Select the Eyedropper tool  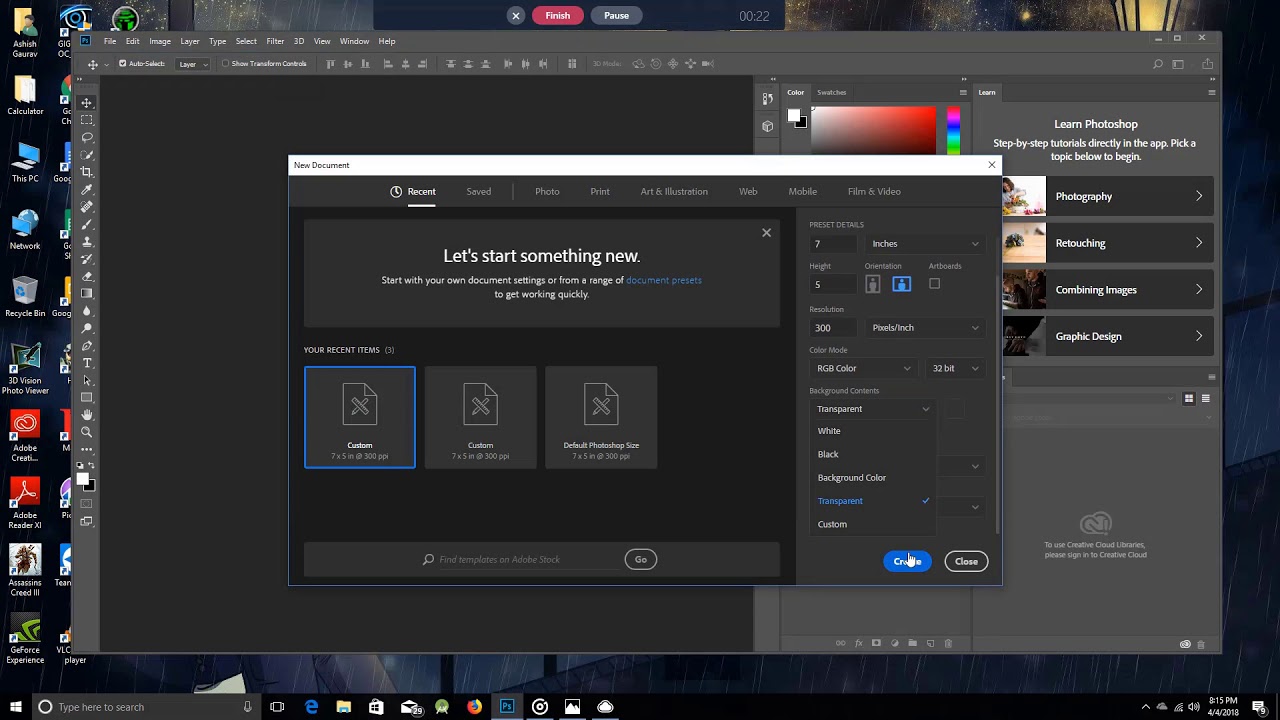click(x=87, y=189)
